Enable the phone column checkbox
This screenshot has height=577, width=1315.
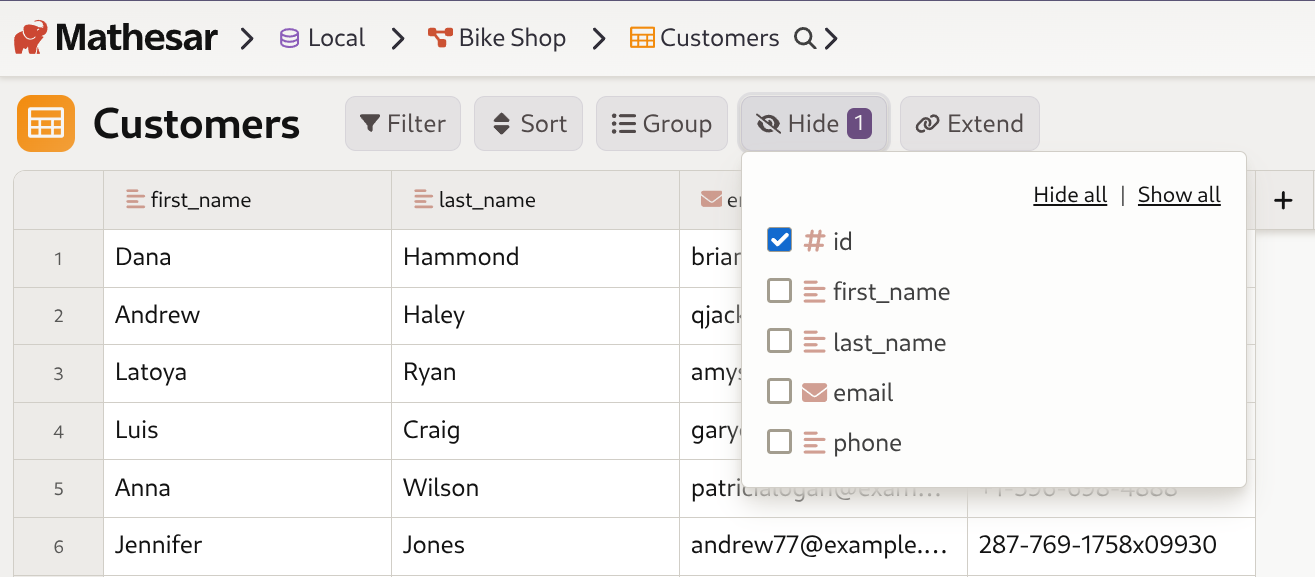pyautogui.click(x=779, y=442)
